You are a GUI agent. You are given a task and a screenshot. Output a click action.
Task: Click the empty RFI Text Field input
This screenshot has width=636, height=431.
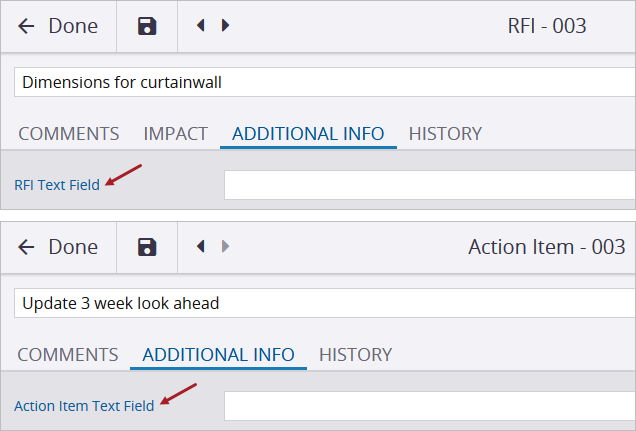[x=429, y=185]
